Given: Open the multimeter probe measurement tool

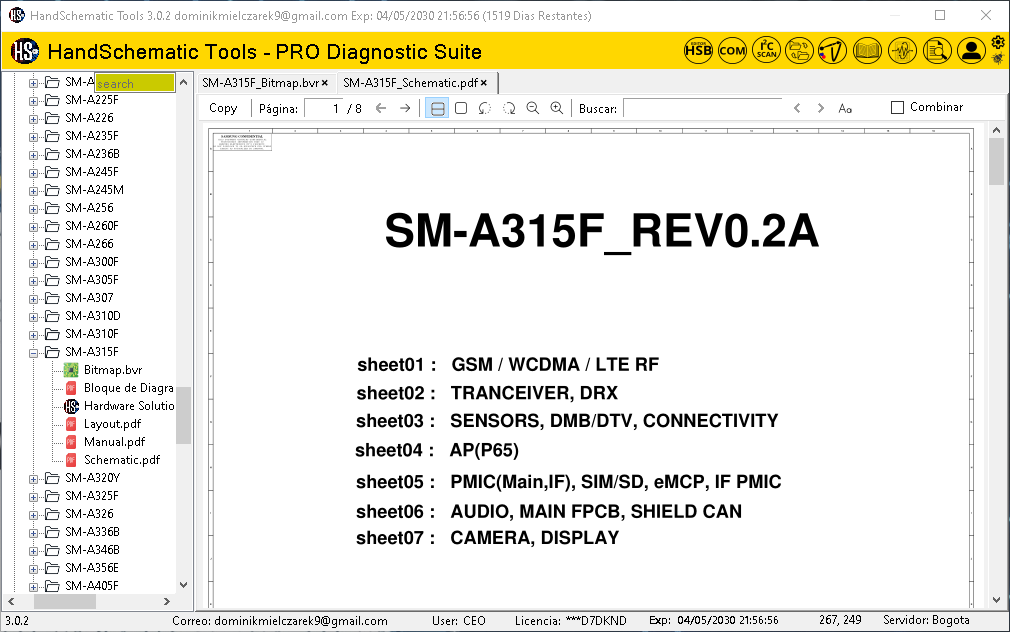Looking at the screenshot, I should pos(832,50).
